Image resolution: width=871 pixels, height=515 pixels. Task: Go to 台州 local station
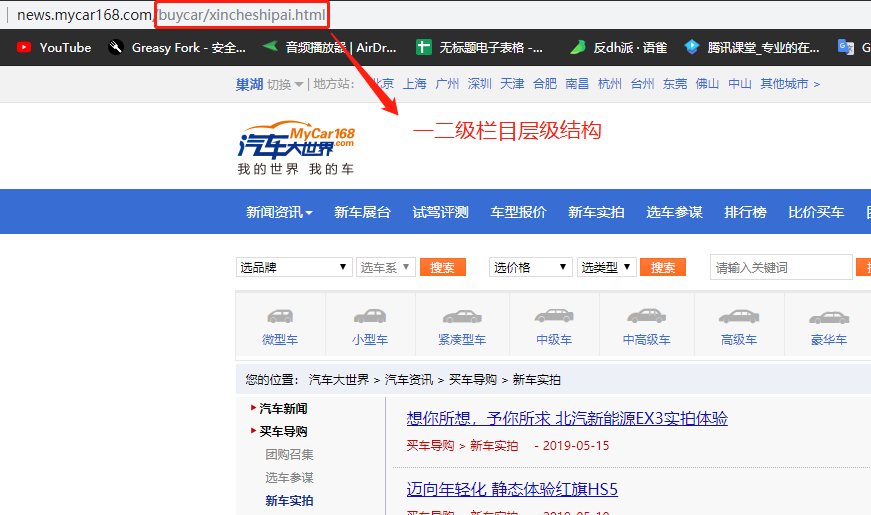pos(643,84)
